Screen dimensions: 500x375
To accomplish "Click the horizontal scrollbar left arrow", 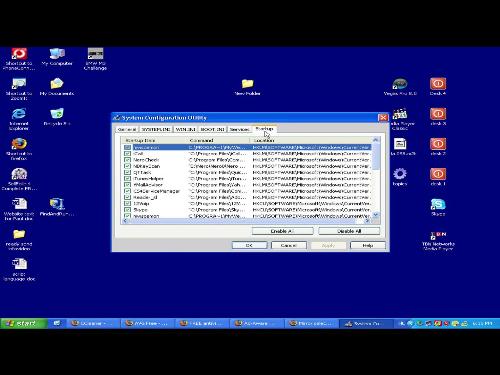I will [x=126, y=221].
